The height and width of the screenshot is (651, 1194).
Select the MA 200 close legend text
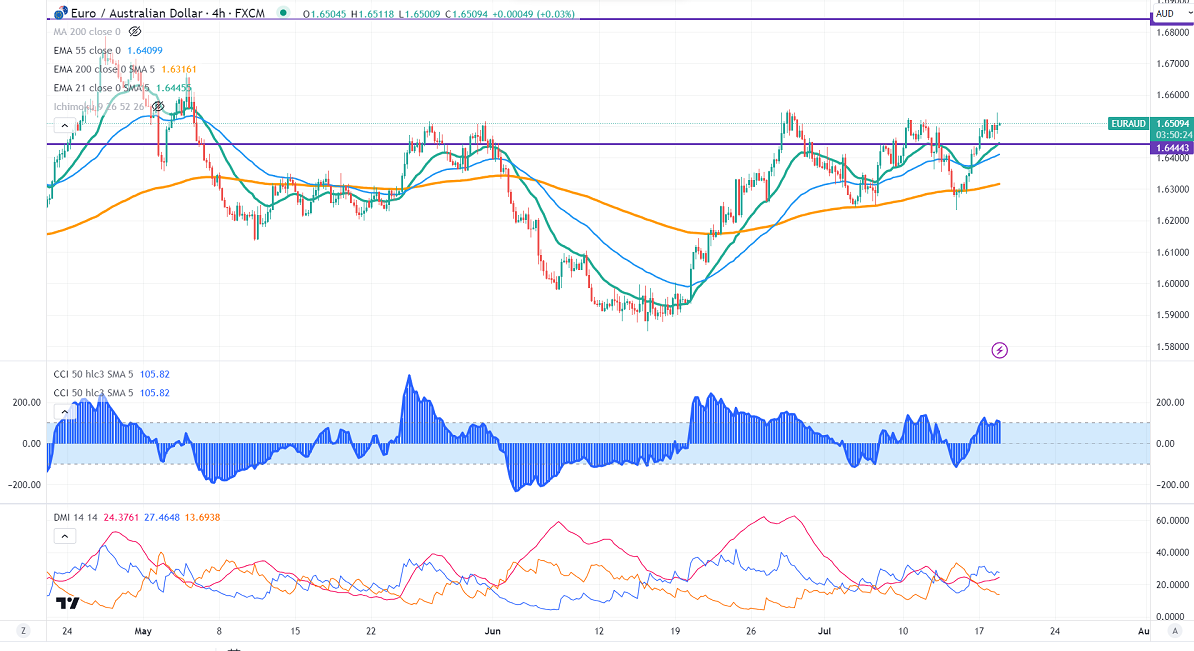(x=87, y=32)
